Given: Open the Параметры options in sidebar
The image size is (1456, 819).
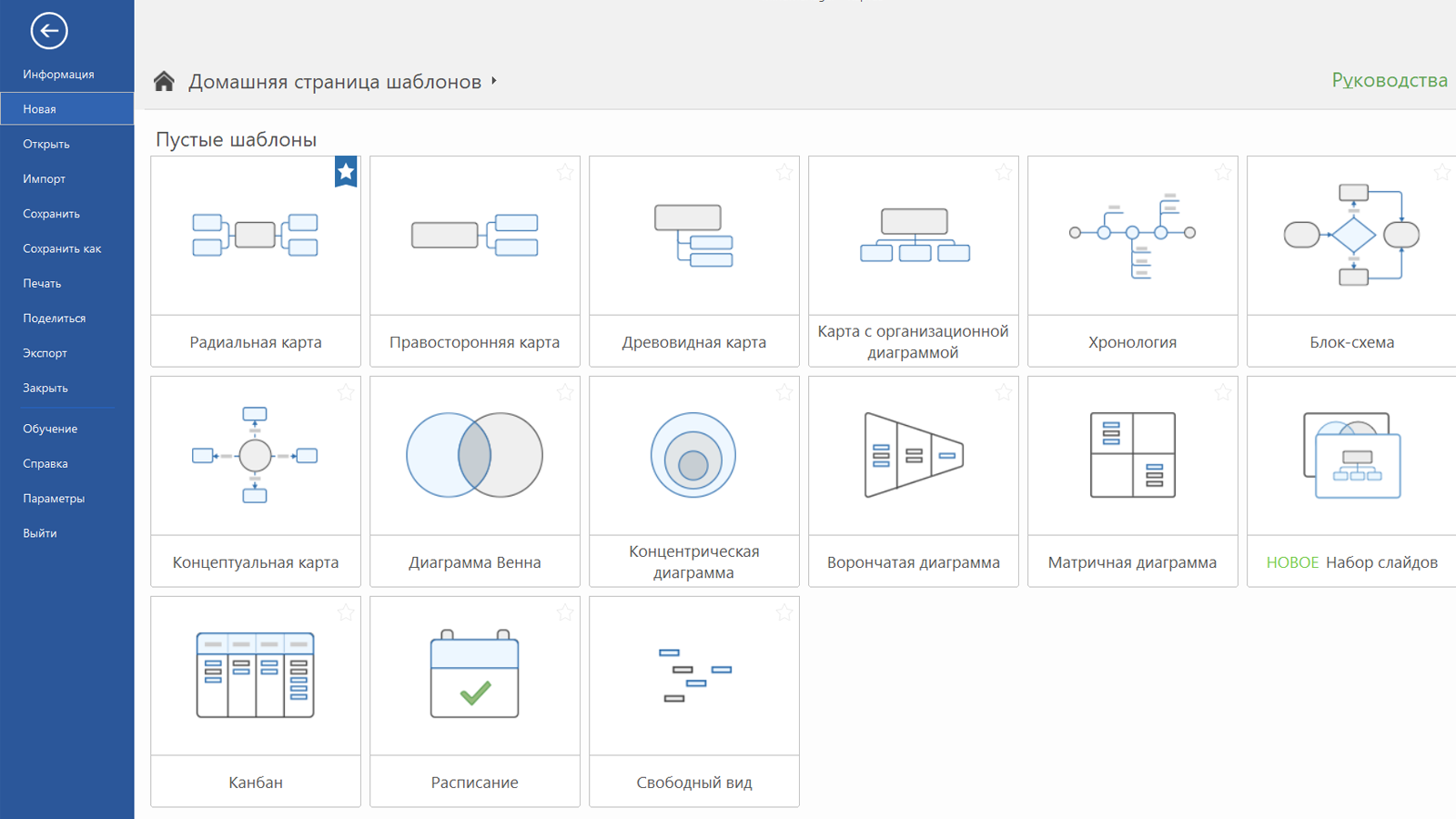Looking at the screenshot, I should (x=54, y=499).
